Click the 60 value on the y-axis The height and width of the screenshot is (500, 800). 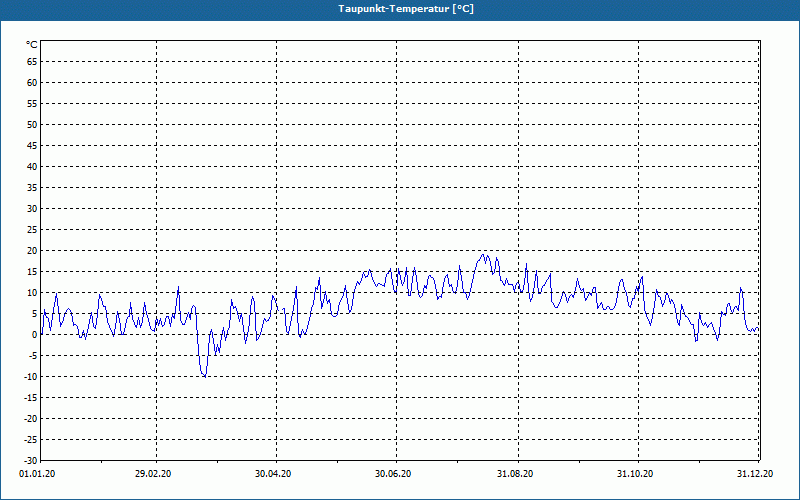pyautogui.click(x=32, y=83)
